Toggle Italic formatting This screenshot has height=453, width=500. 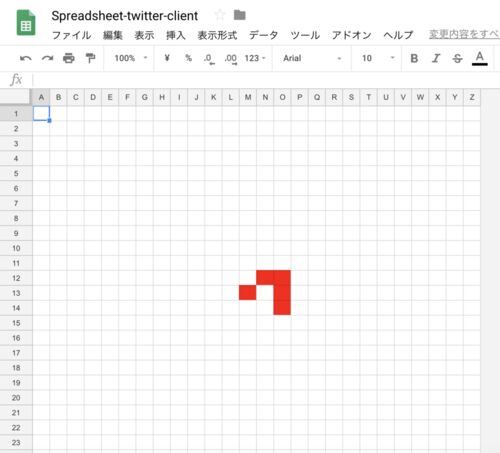(436, 58)
